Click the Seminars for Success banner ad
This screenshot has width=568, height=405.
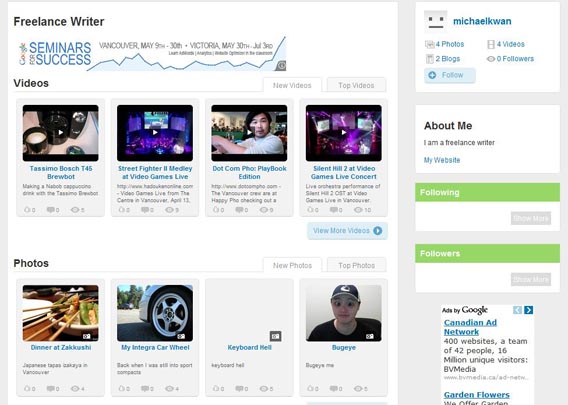point(152,53)
